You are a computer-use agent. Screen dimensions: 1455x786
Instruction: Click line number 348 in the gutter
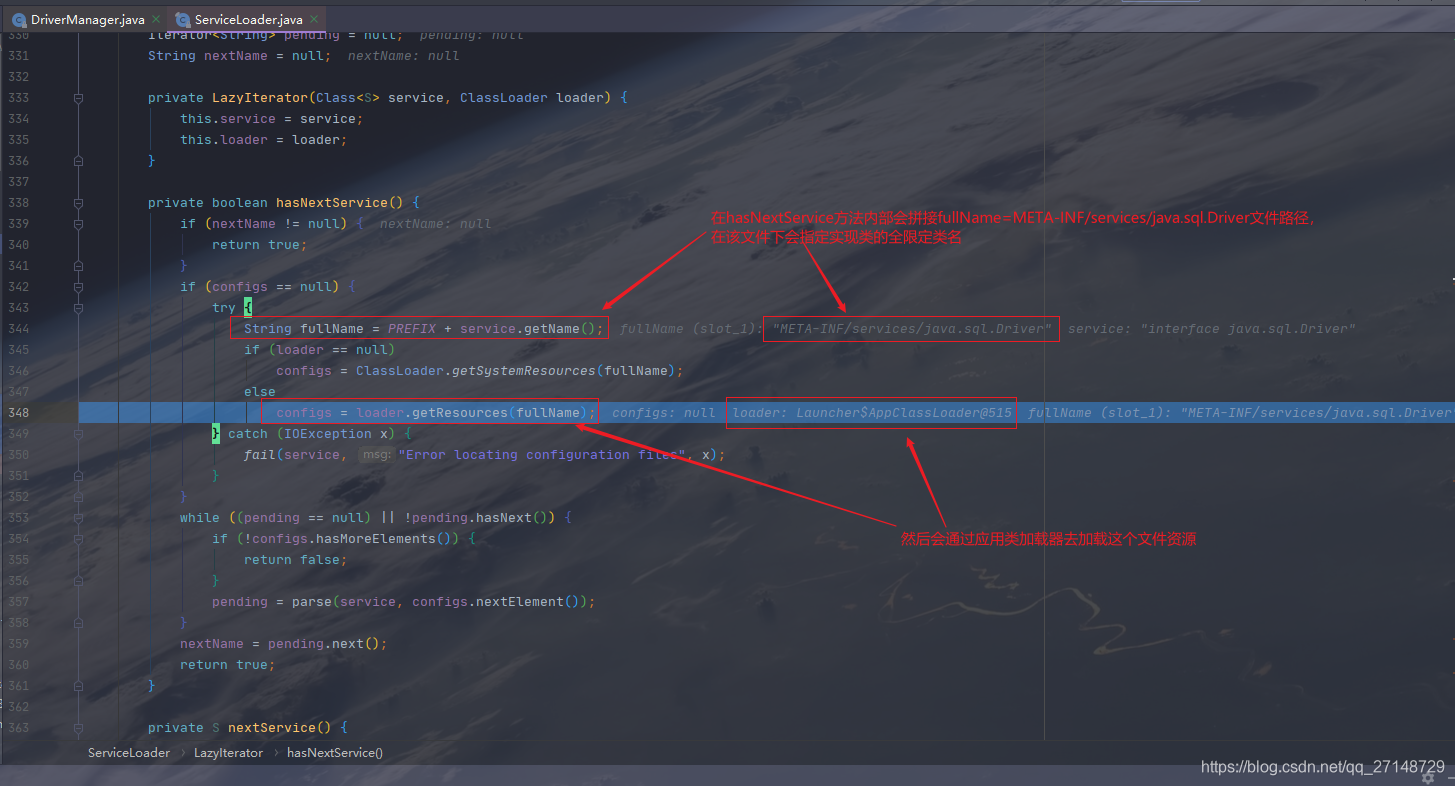pyautogui.click(x=18, y=413)
